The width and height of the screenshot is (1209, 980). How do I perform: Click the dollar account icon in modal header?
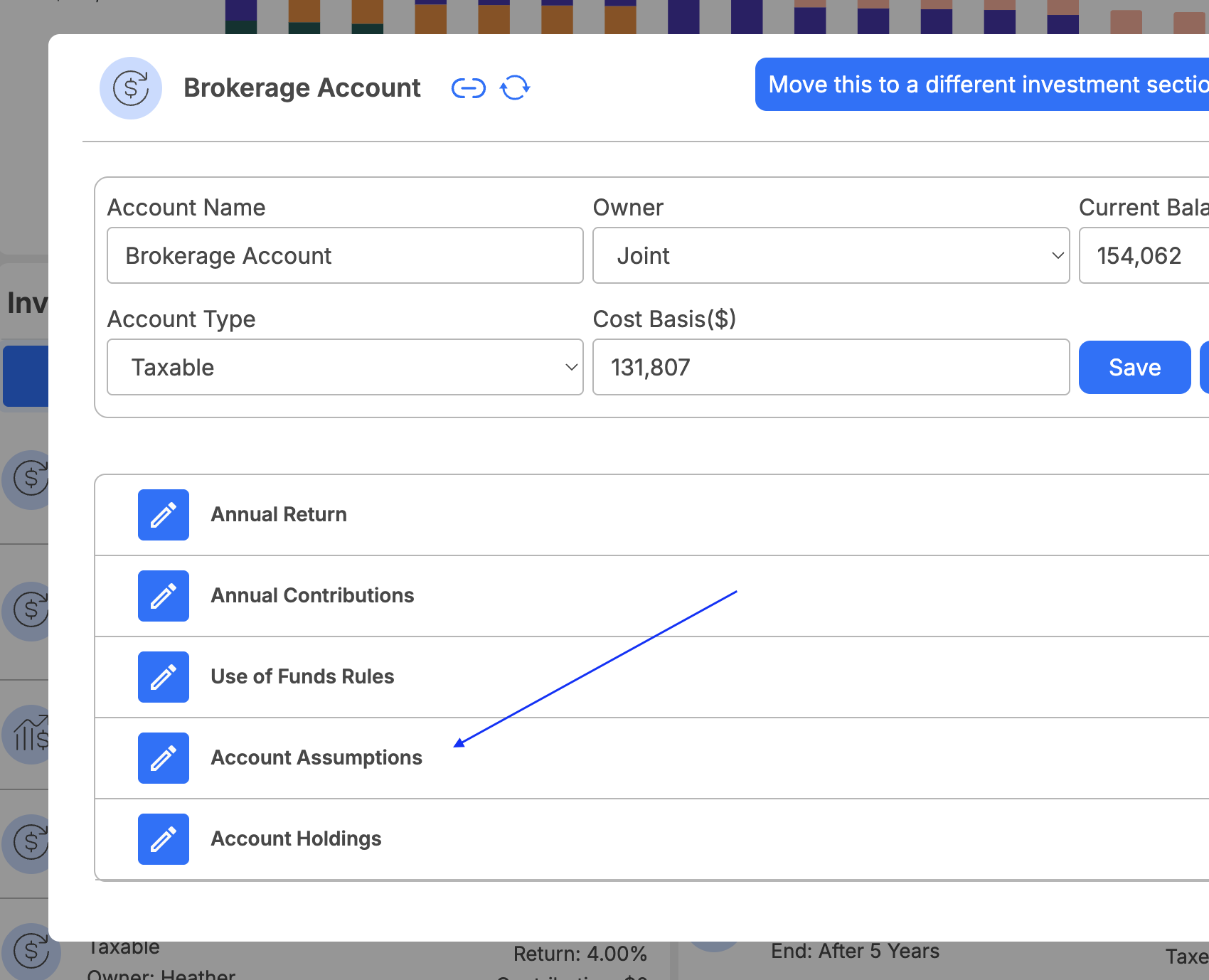click(x=131, y=88)
